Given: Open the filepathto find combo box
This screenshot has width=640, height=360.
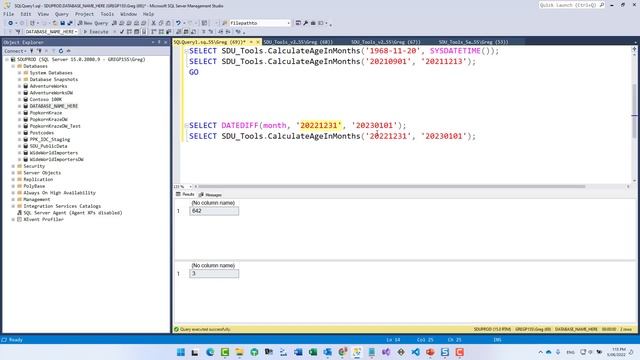Looking at the screenshot, I should 260,23.
